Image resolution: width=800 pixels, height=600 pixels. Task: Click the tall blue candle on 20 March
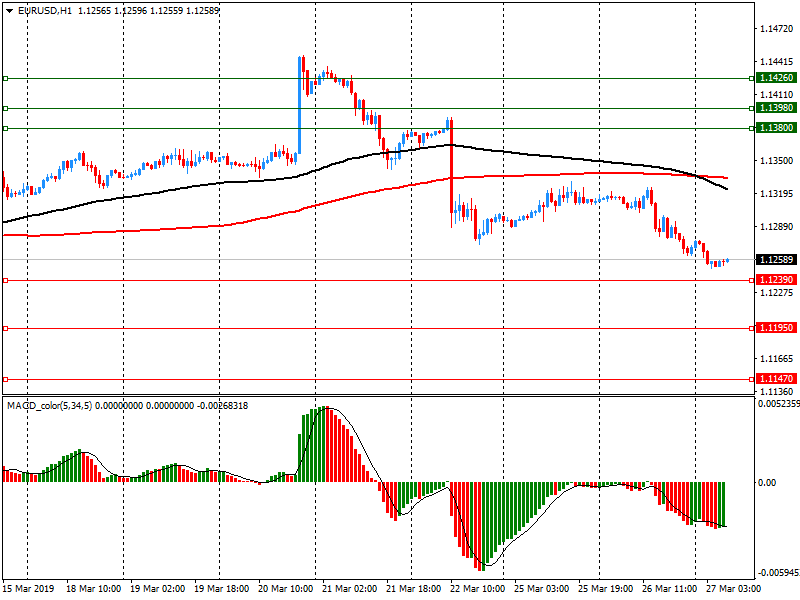tap(300, 100)
